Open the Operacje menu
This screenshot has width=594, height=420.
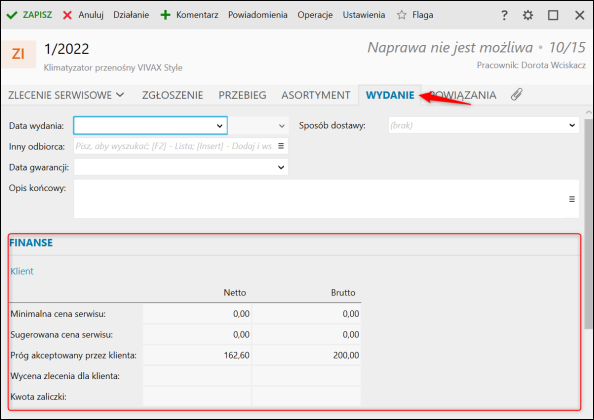315,15
